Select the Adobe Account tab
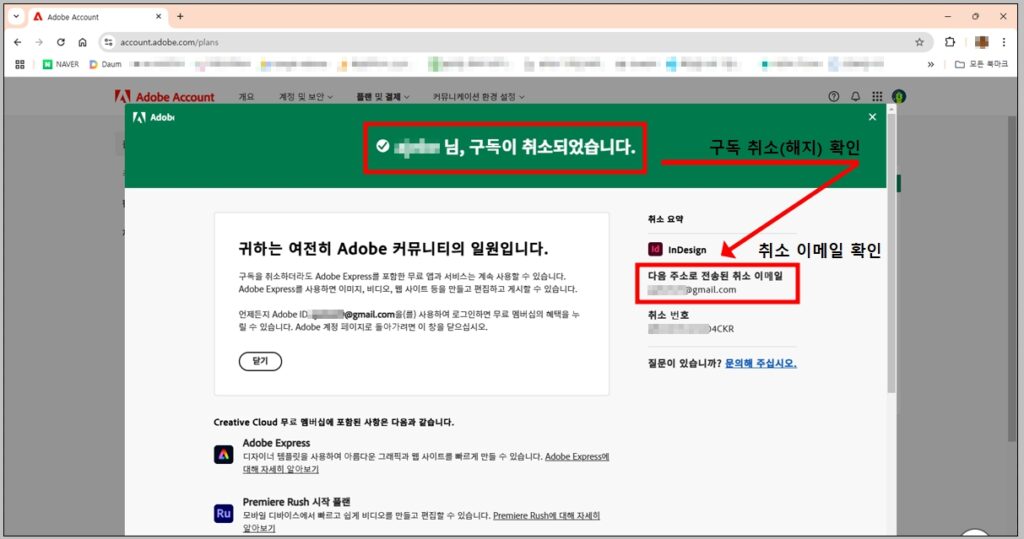The width and height of the screenshot is (1024, 539). click(98, 17)
